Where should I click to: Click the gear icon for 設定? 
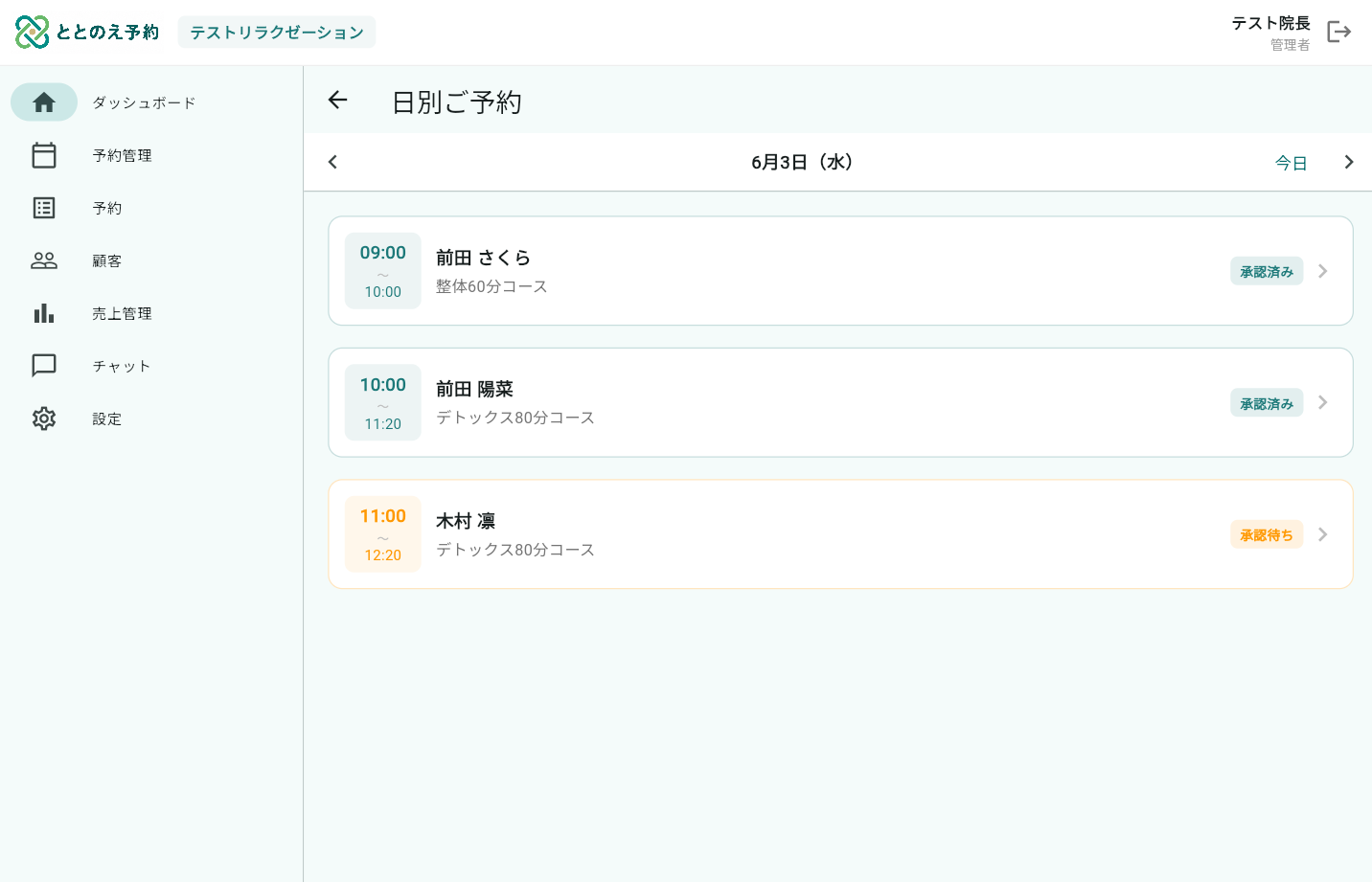(x=44, y=418)
